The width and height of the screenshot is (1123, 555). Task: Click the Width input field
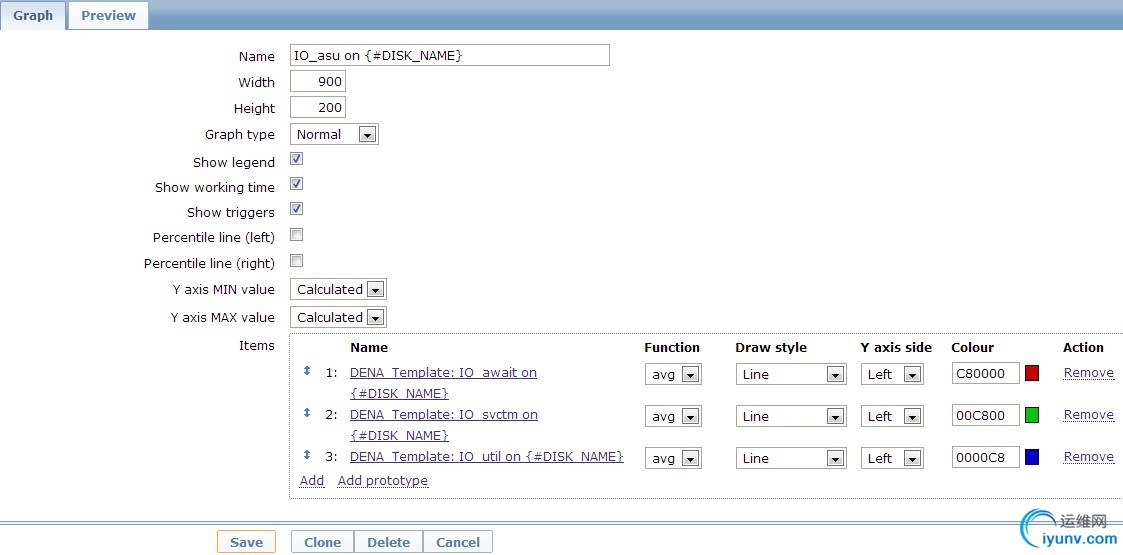(318, 81)
